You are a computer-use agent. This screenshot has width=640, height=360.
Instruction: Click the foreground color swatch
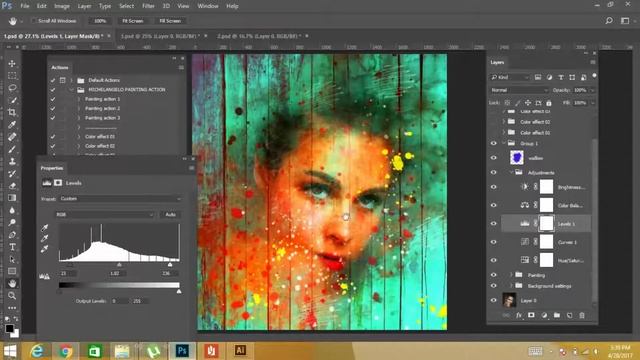pos(9,329)
